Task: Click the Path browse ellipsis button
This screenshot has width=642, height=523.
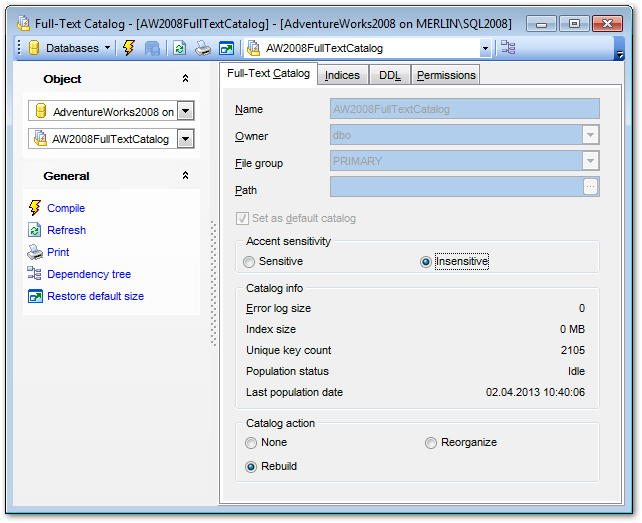Action: tap(590, 187)
